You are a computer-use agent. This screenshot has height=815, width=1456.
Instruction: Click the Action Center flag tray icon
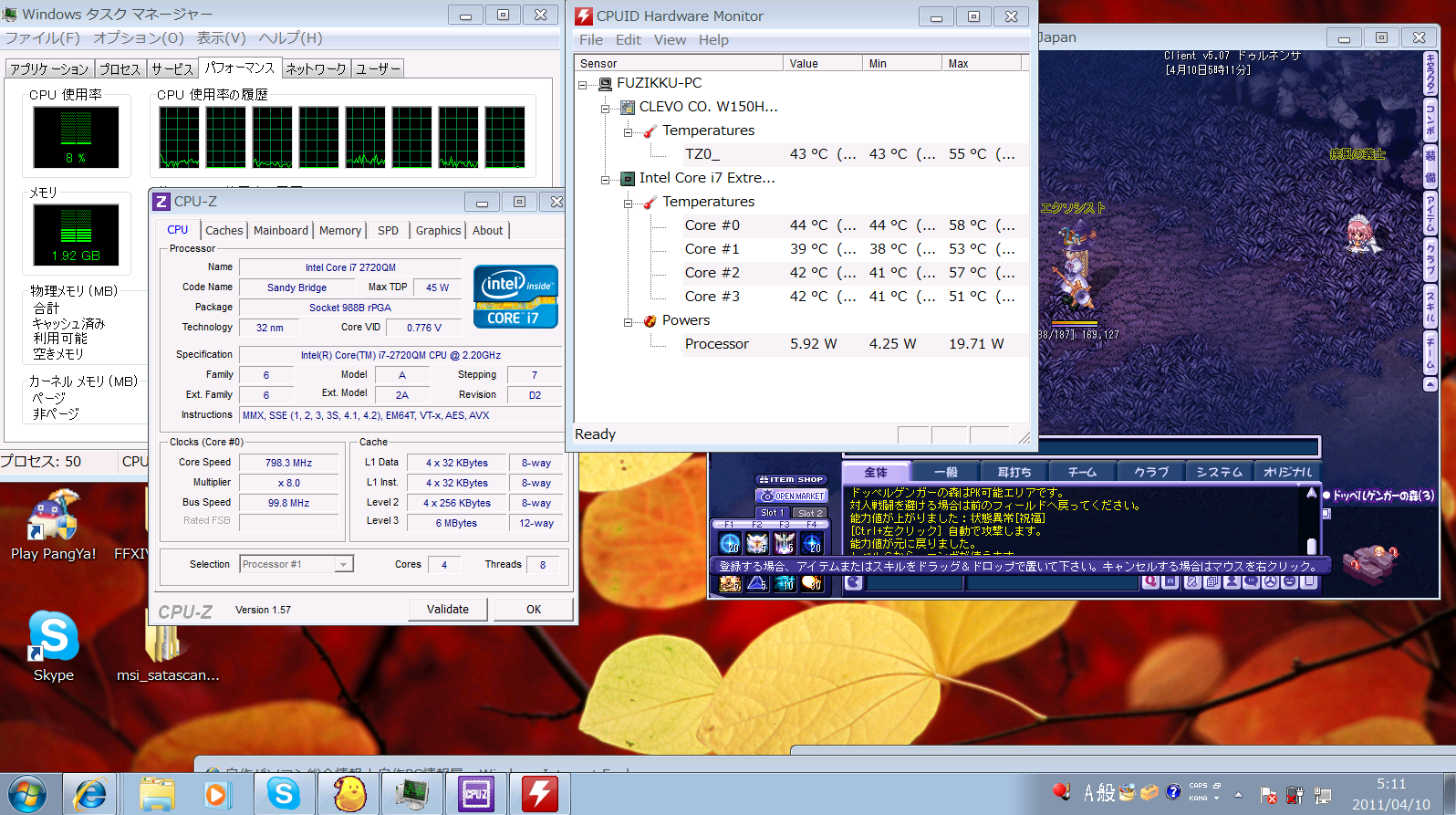point(1267,795)
